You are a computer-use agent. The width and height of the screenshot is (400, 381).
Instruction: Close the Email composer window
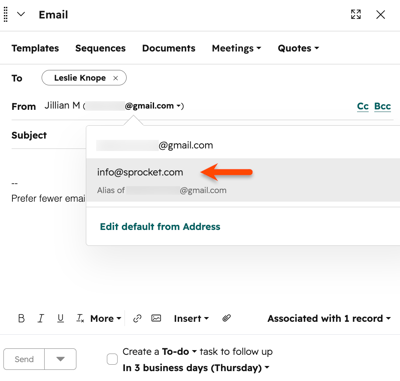[x=381, y=14]
